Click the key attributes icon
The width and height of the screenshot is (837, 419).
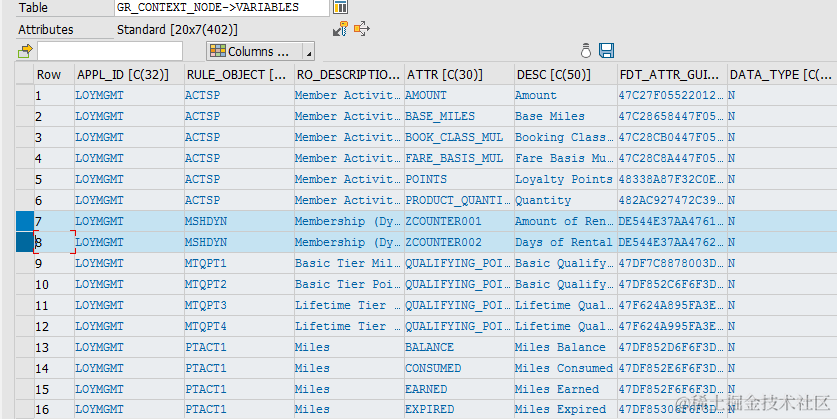point(340,29)
